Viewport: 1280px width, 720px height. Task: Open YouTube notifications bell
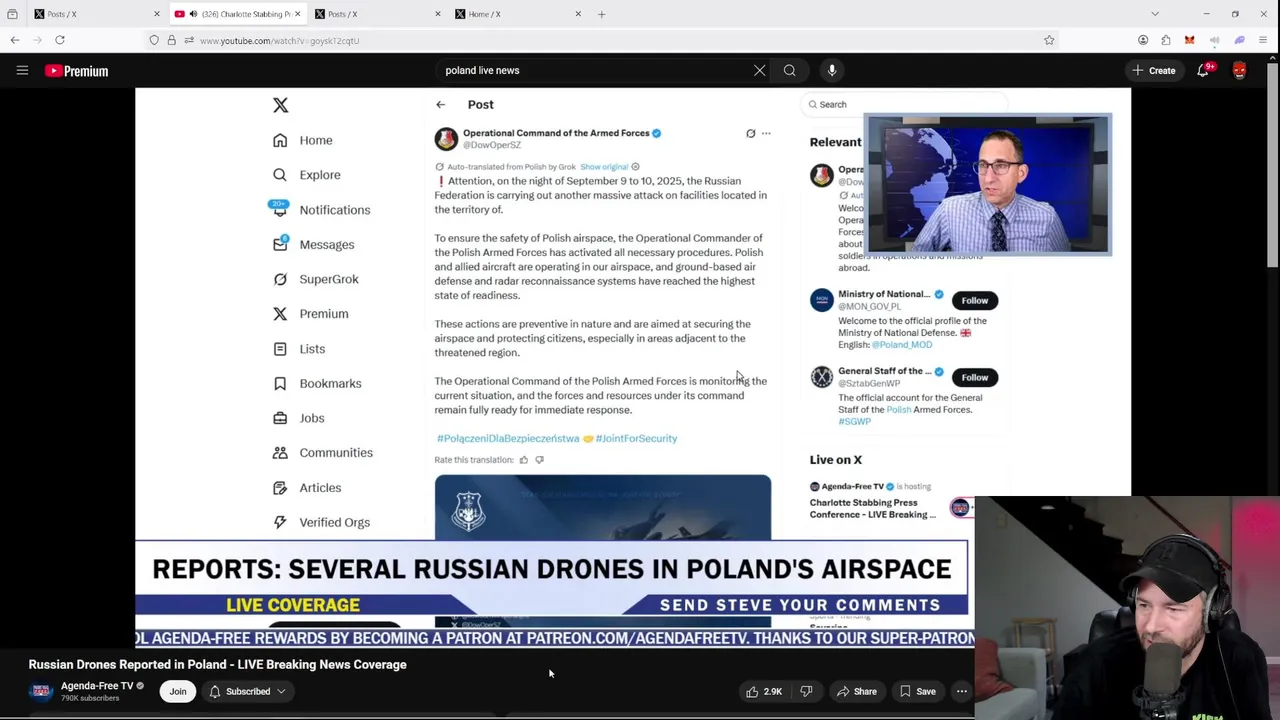[x=1203, y=70]
